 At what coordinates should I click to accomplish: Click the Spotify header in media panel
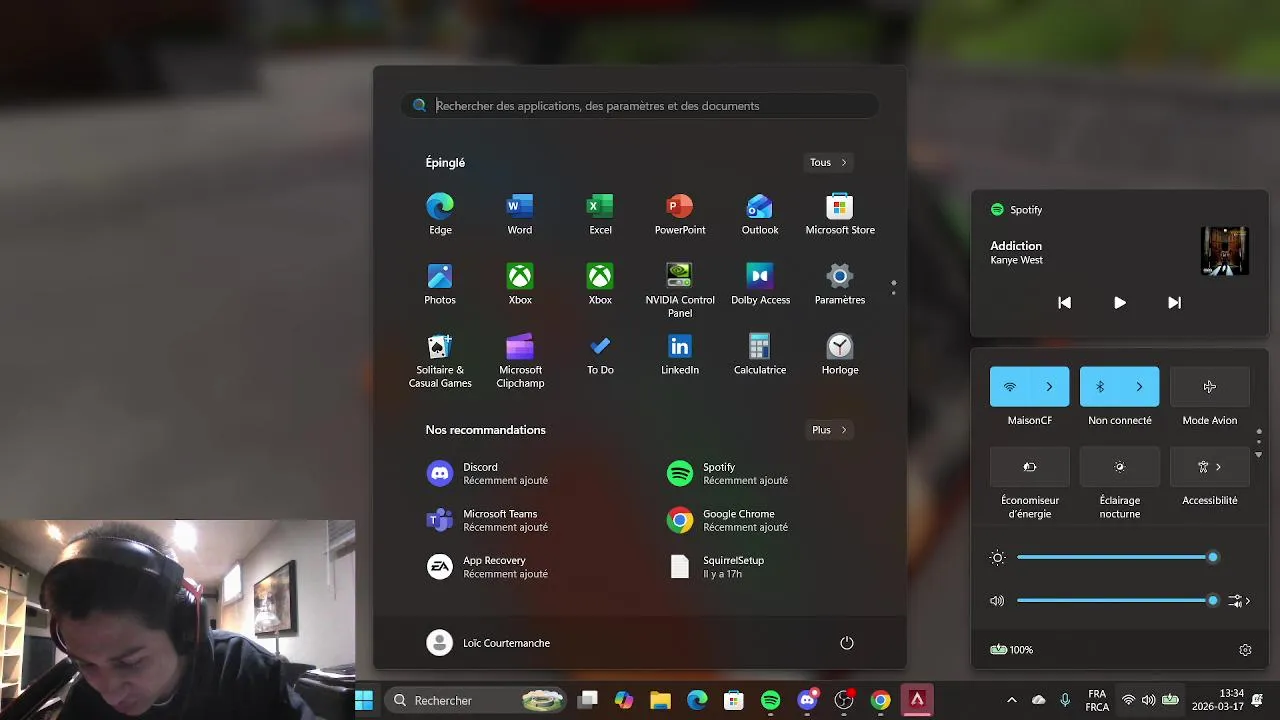[1017, 210]
